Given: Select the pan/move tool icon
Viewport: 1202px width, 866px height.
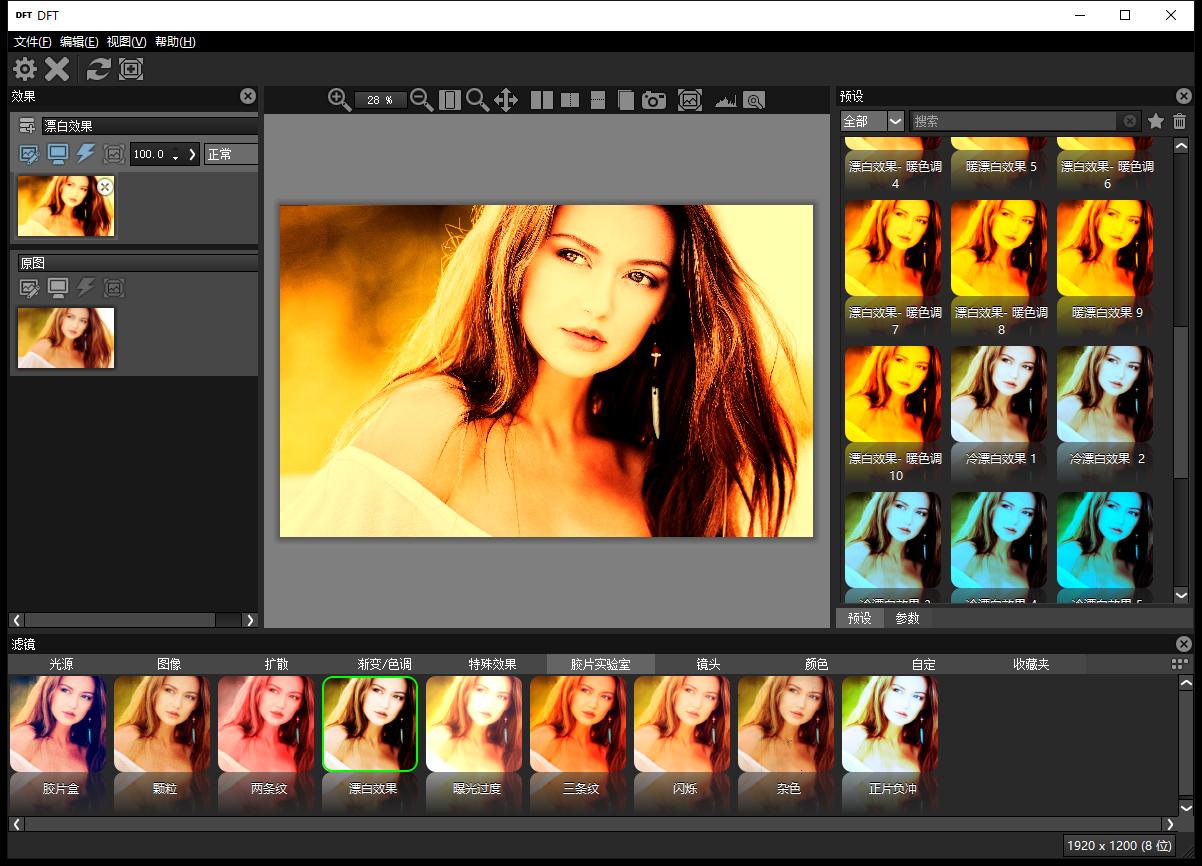Looking at the screenshot, I should click(x=506, y=99).
